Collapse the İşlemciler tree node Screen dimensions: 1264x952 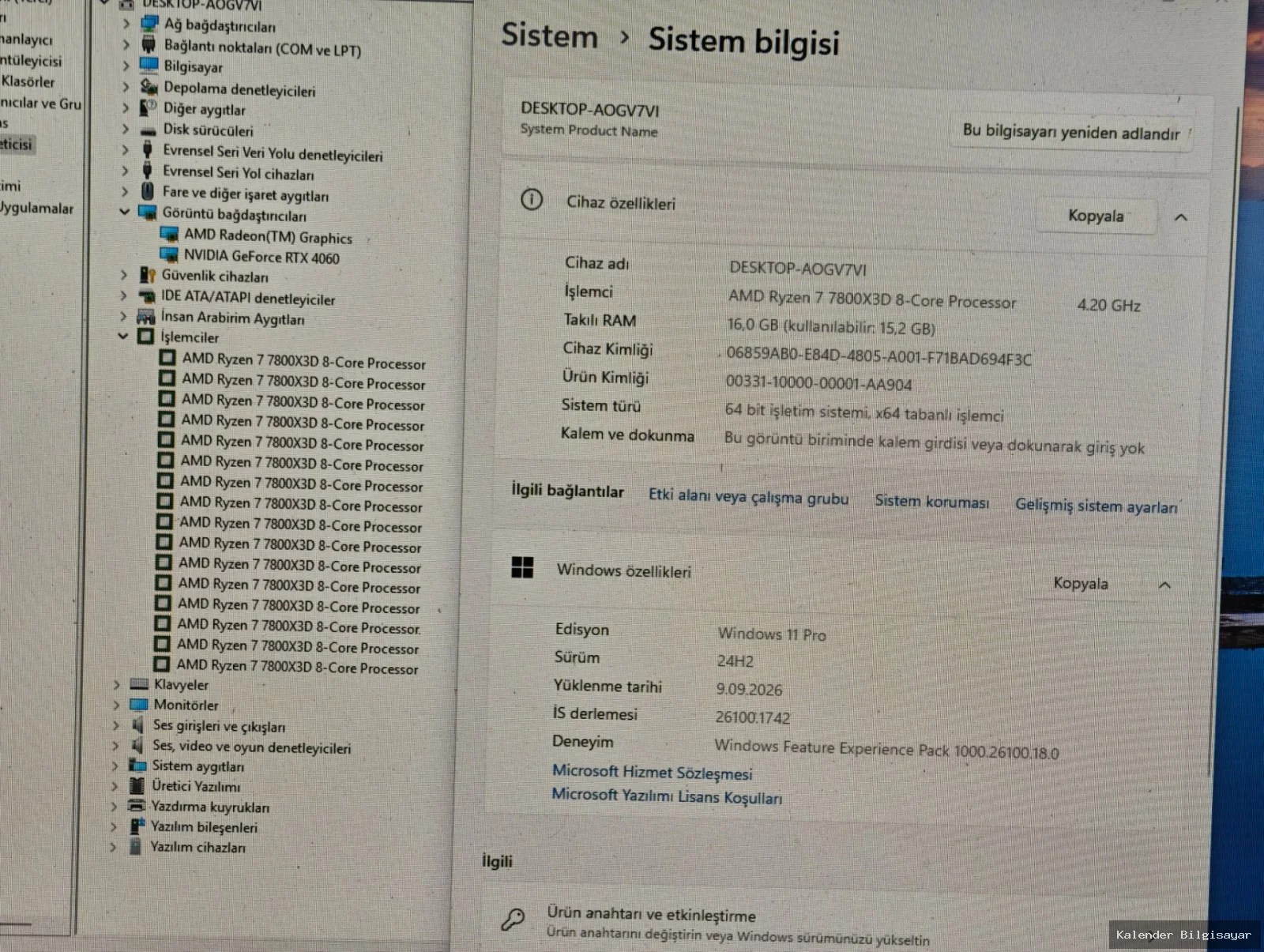click(122, 336)
